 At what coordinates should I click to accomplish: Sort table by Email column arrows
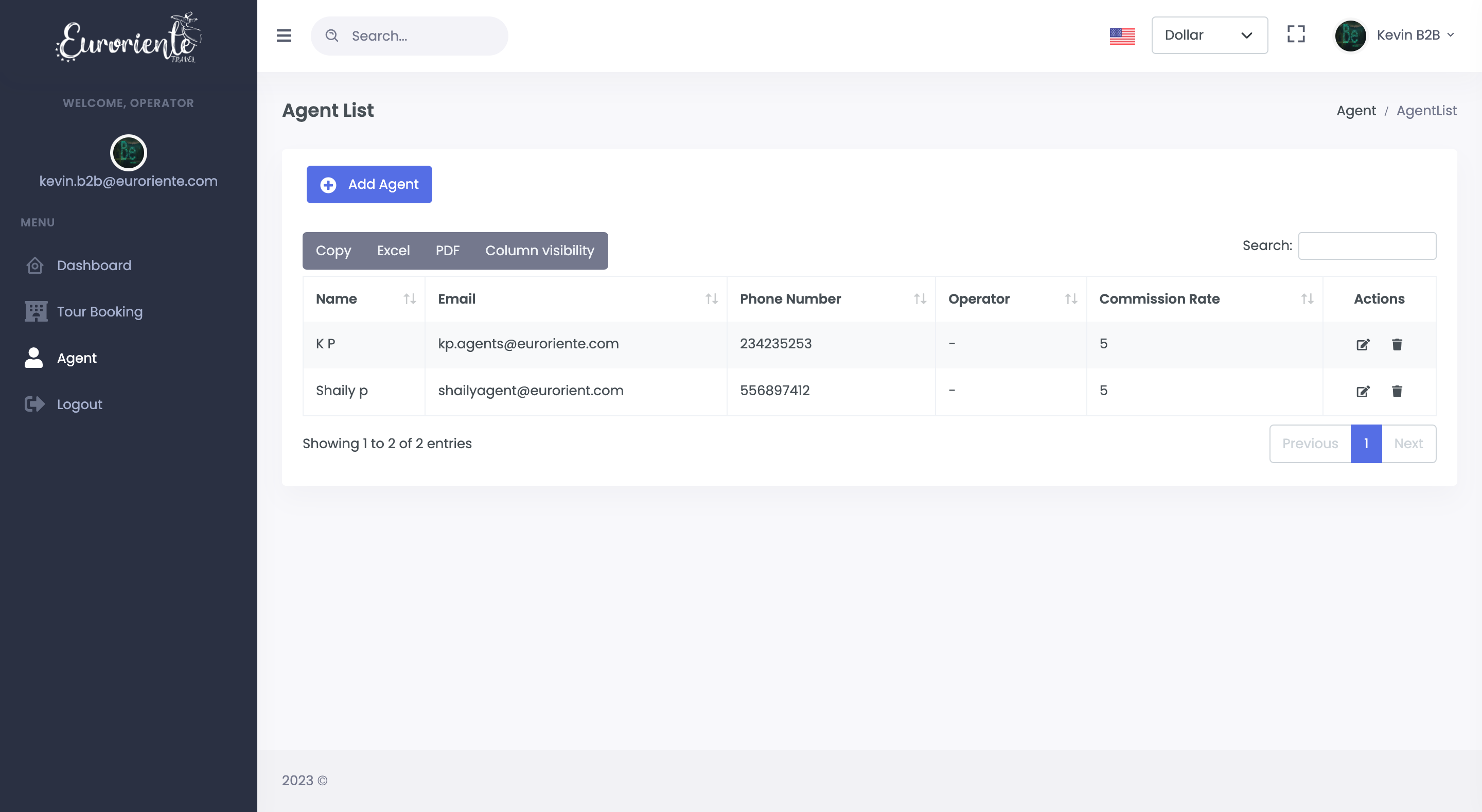tap(712, 298)
